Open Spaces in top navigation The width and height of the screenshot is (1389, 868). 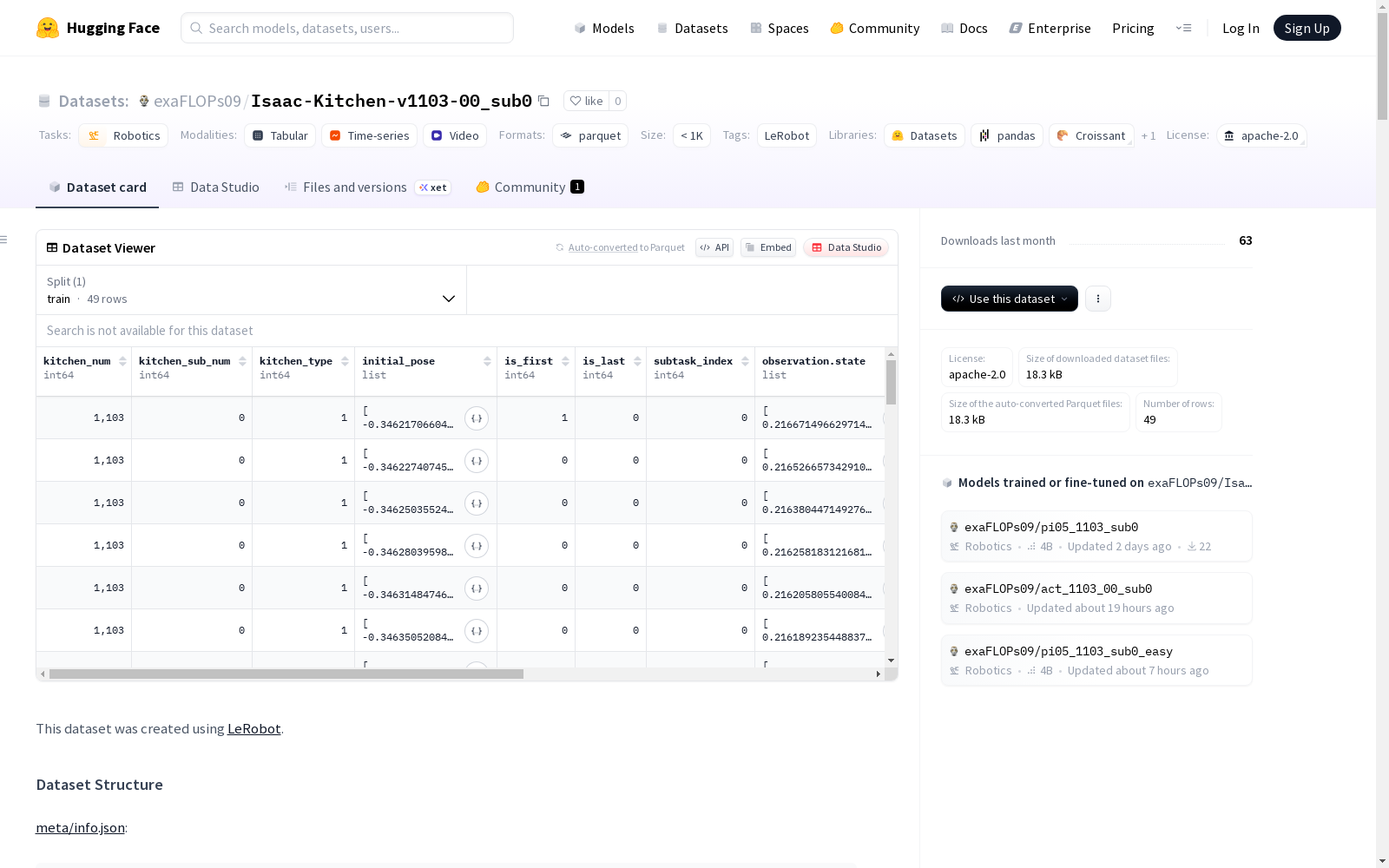pos(779,28)
